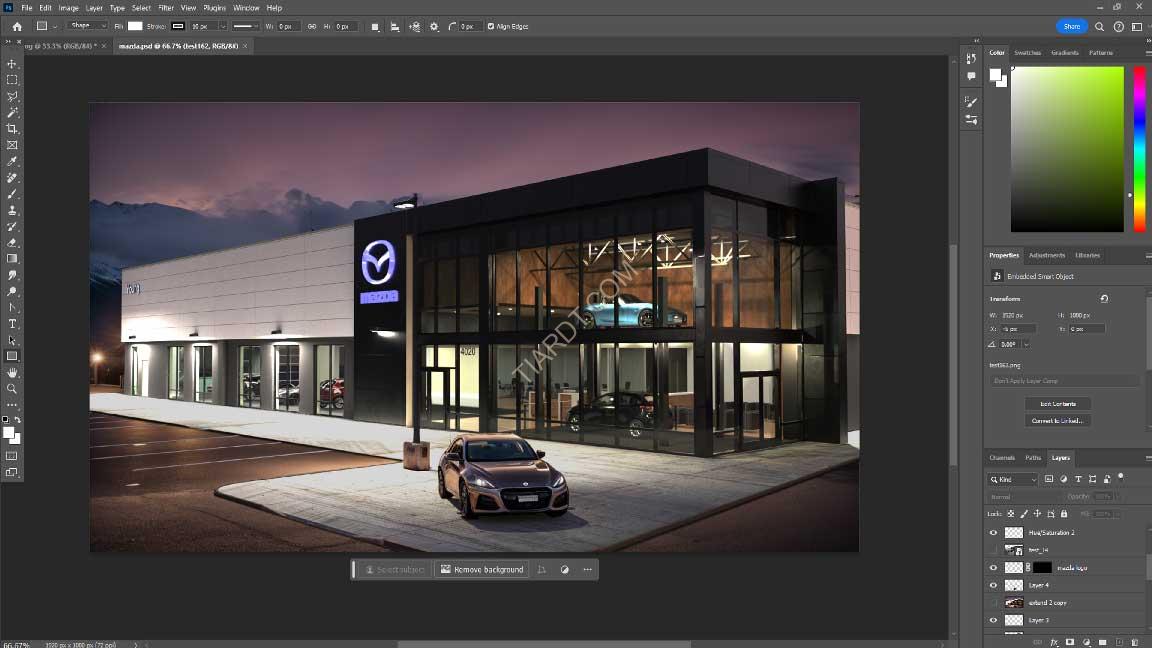Select the Frame tool
Image resolution: width=1152 pixels, height=648 pixels.
(12, 145)
